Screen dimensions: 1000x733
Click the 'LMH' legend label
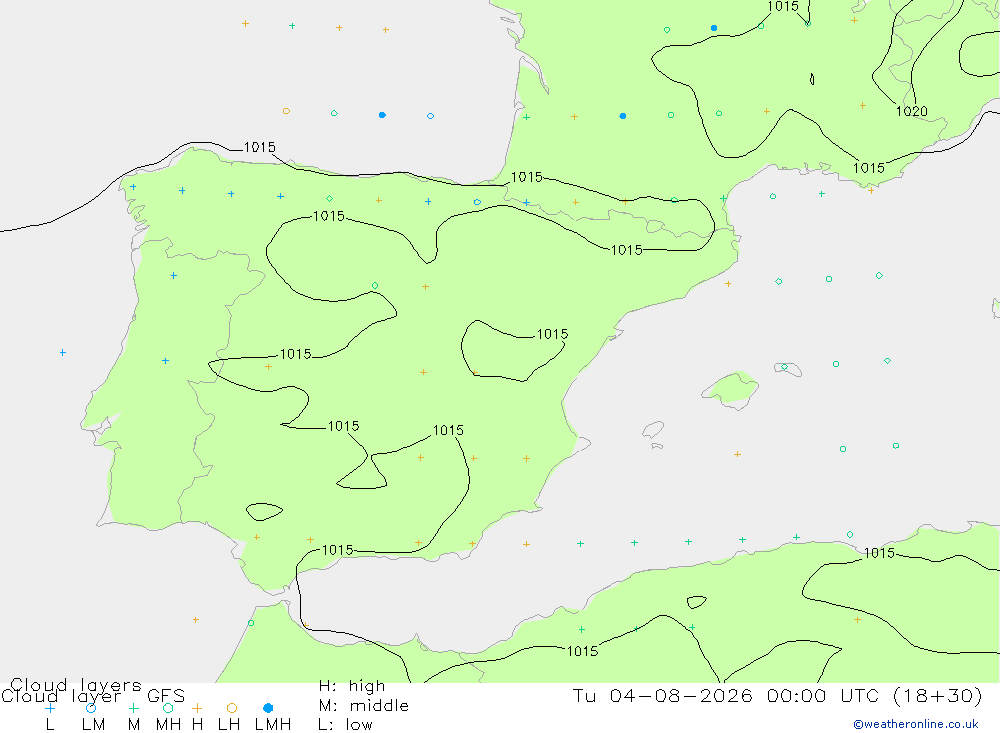pos(273,725)
